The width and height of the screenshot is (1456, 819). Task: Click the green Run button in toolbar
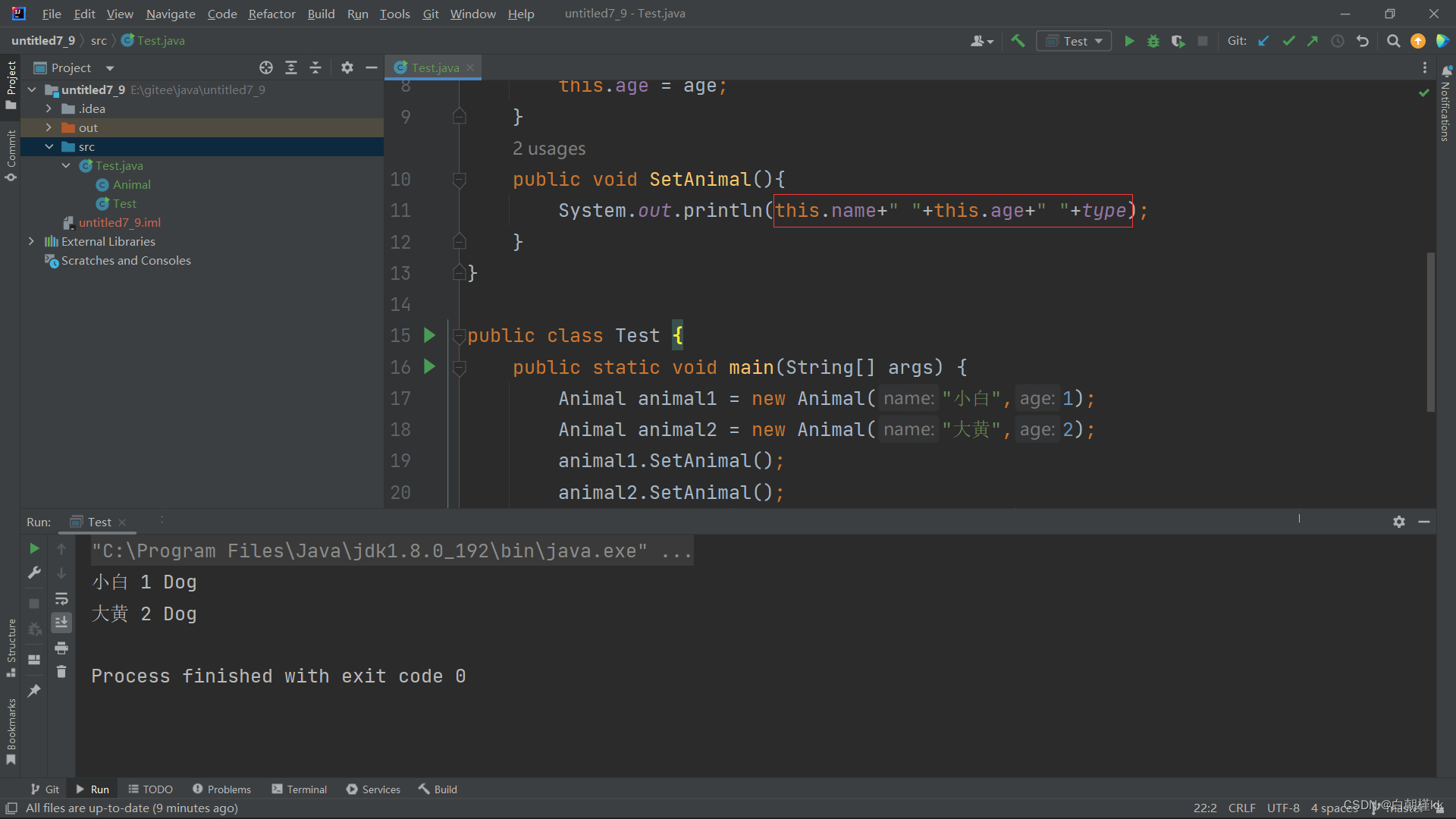[x=1129, y=41]
